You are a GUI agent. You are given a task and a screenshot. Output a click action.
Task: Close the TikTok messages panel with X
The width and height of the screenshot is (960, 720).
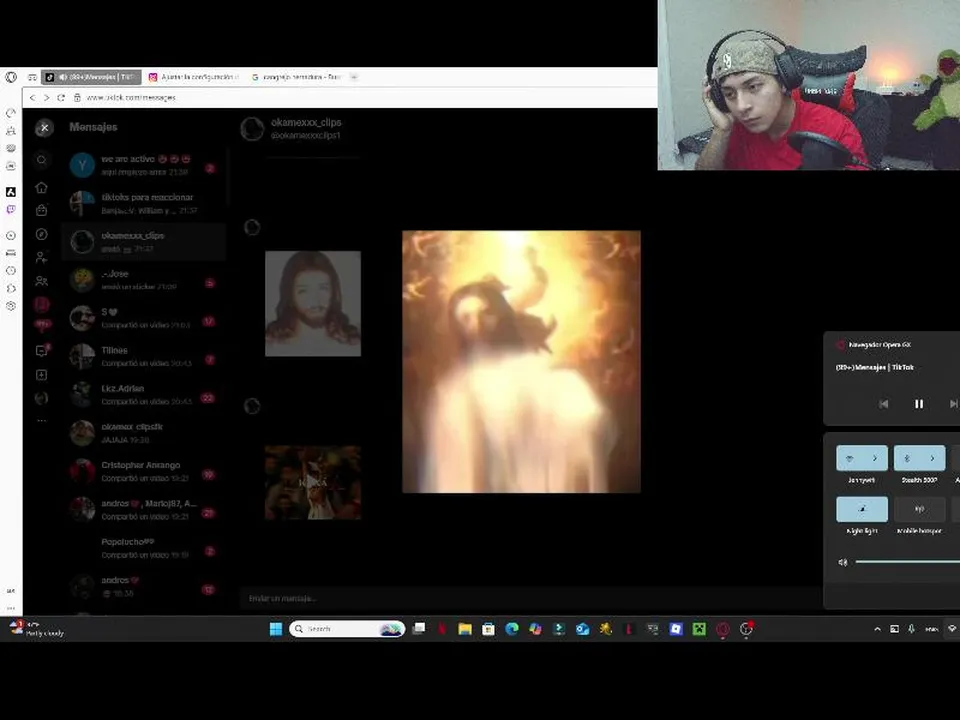tap(44, 127)
